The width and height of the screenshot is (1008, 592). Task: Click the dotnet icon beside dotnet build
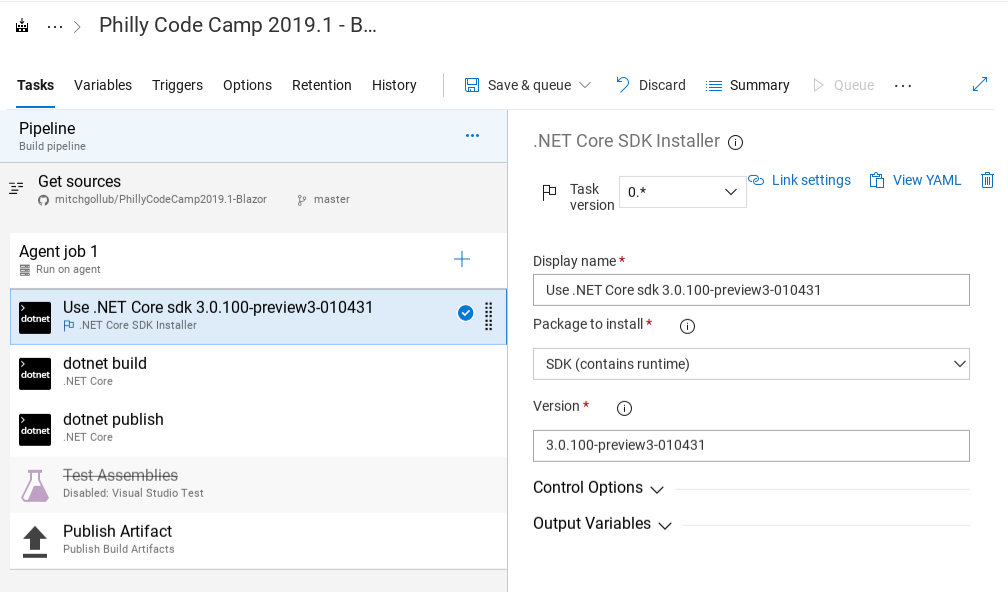[x=35, y=374]
